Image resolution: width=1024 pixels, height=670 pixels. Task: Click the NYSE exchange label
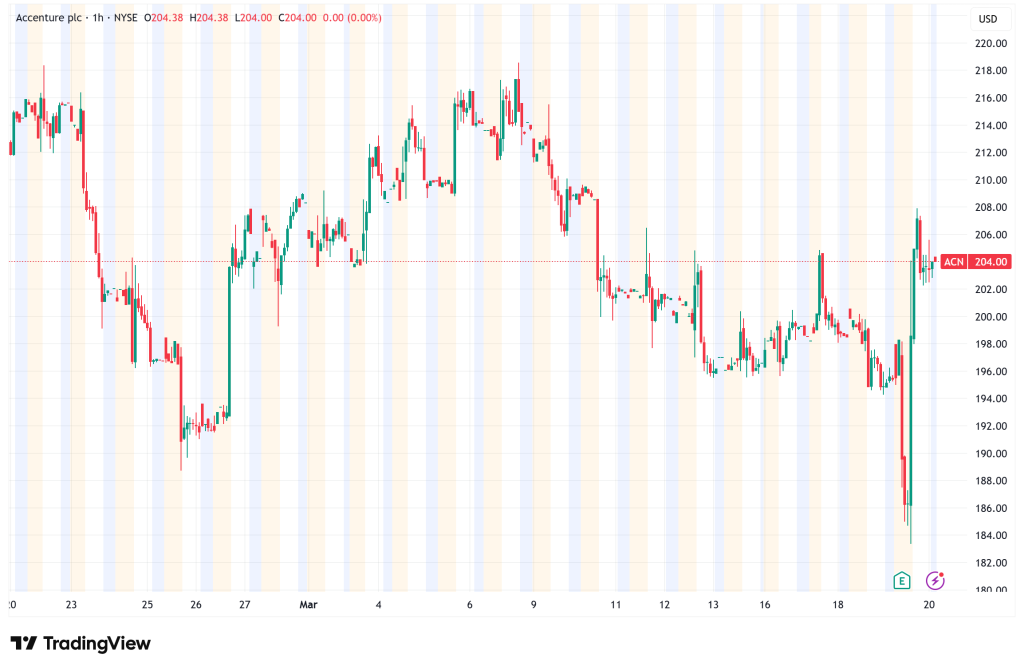pos(126,17)
